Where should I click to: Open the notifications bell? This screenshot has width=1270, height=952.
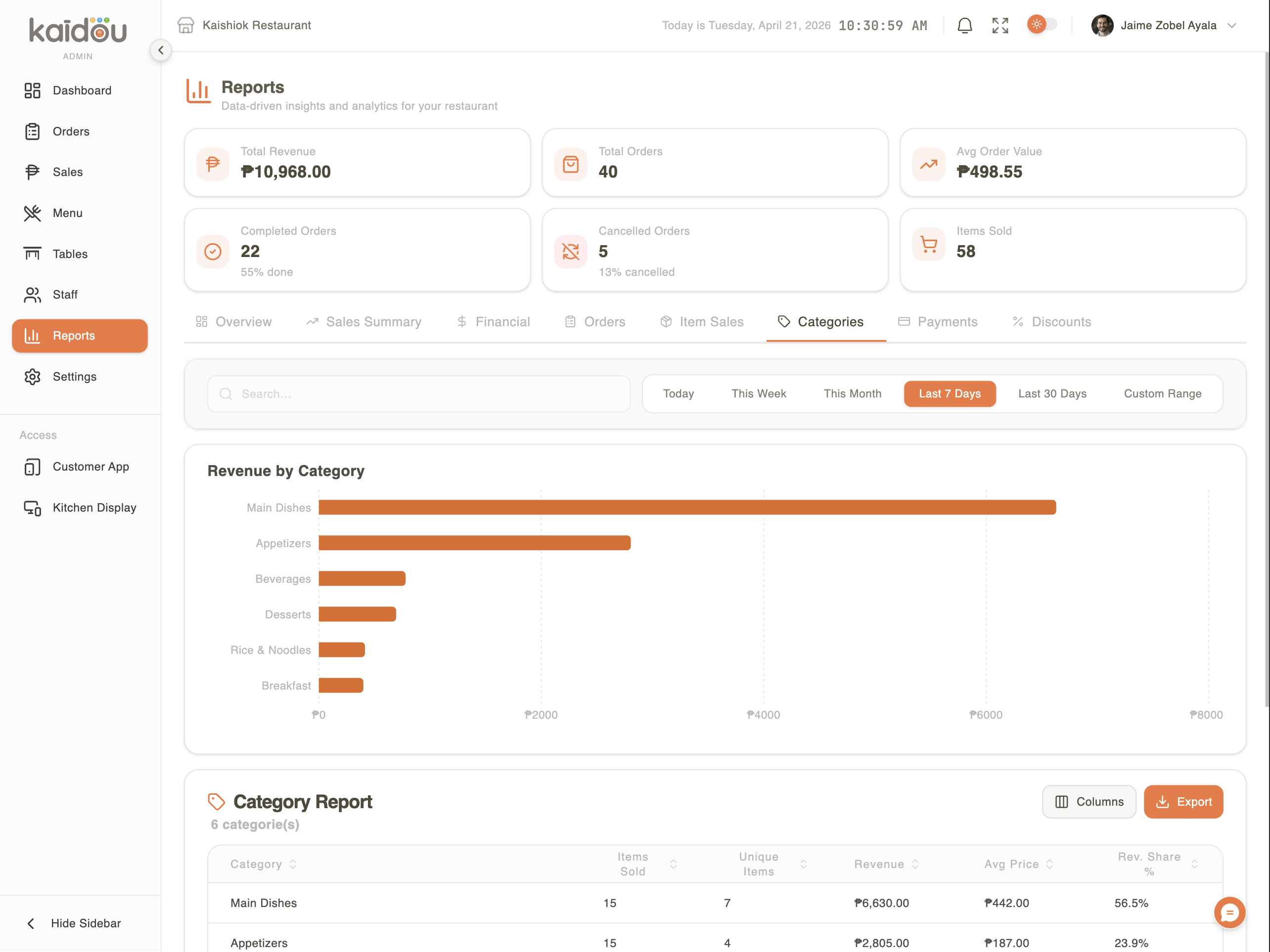tap(965, 25)
